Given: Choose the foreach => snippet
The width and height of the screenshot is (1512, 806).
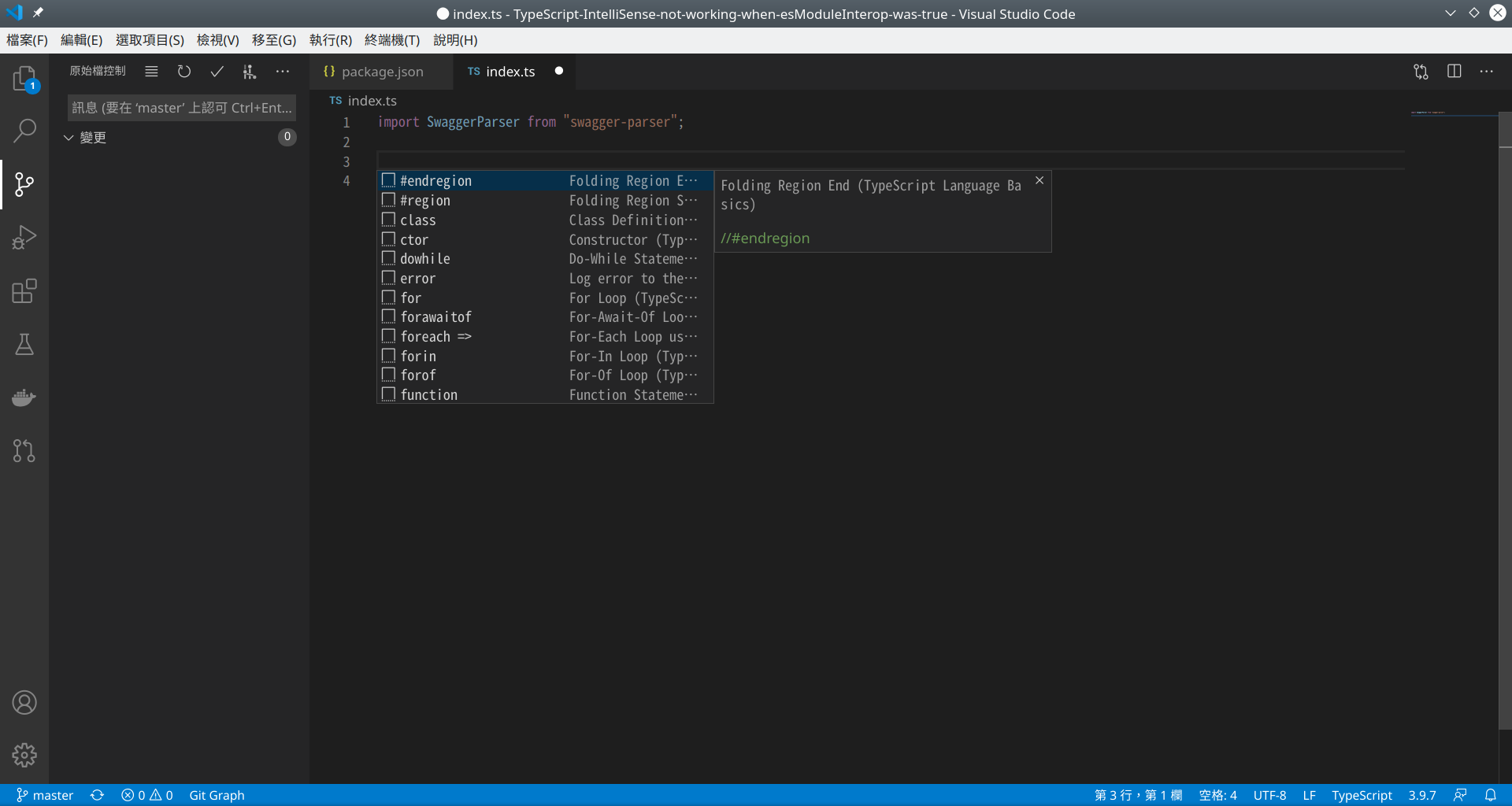Looking at the screenshot, I should 545,337.
